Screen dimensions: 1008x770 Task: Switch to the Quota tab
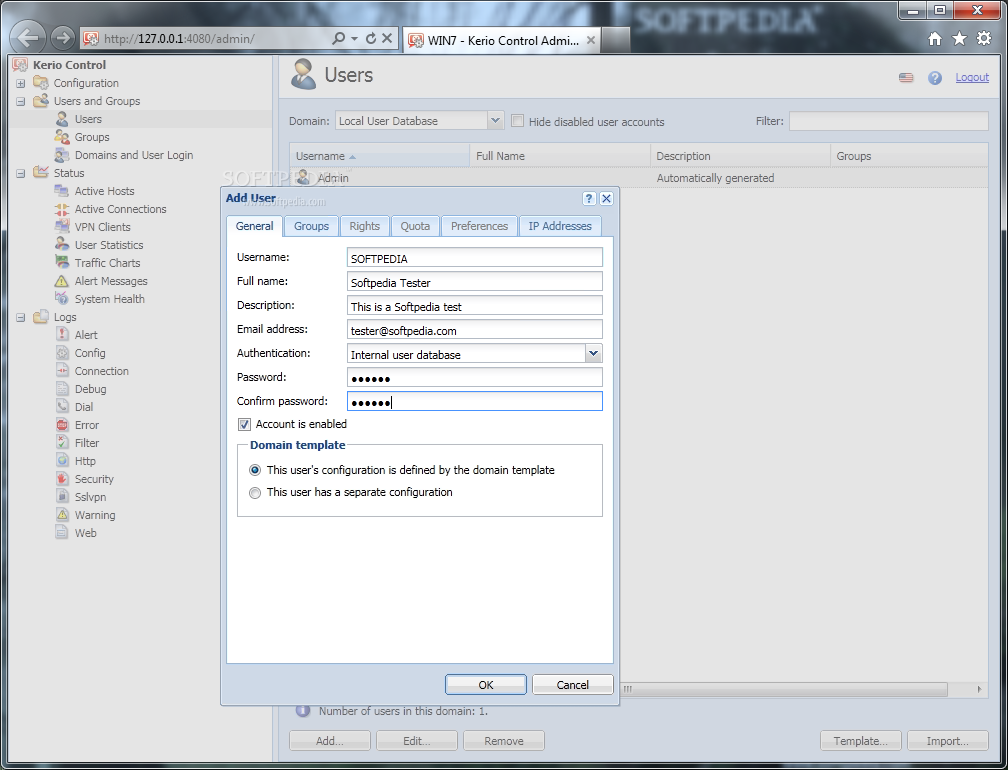(415, 226)
